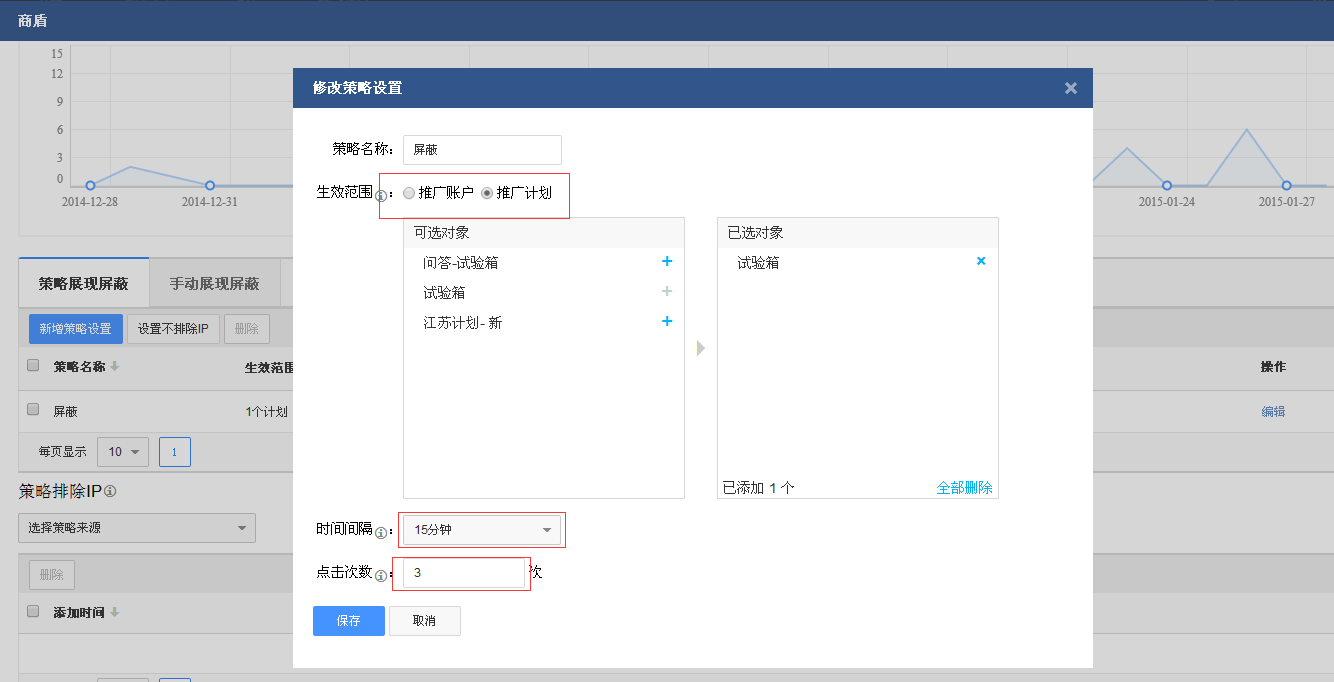Add 问答-试验箱 using its plus icon
The width and height of the screenshot is (1334, 682).
(x=667, y=262)
